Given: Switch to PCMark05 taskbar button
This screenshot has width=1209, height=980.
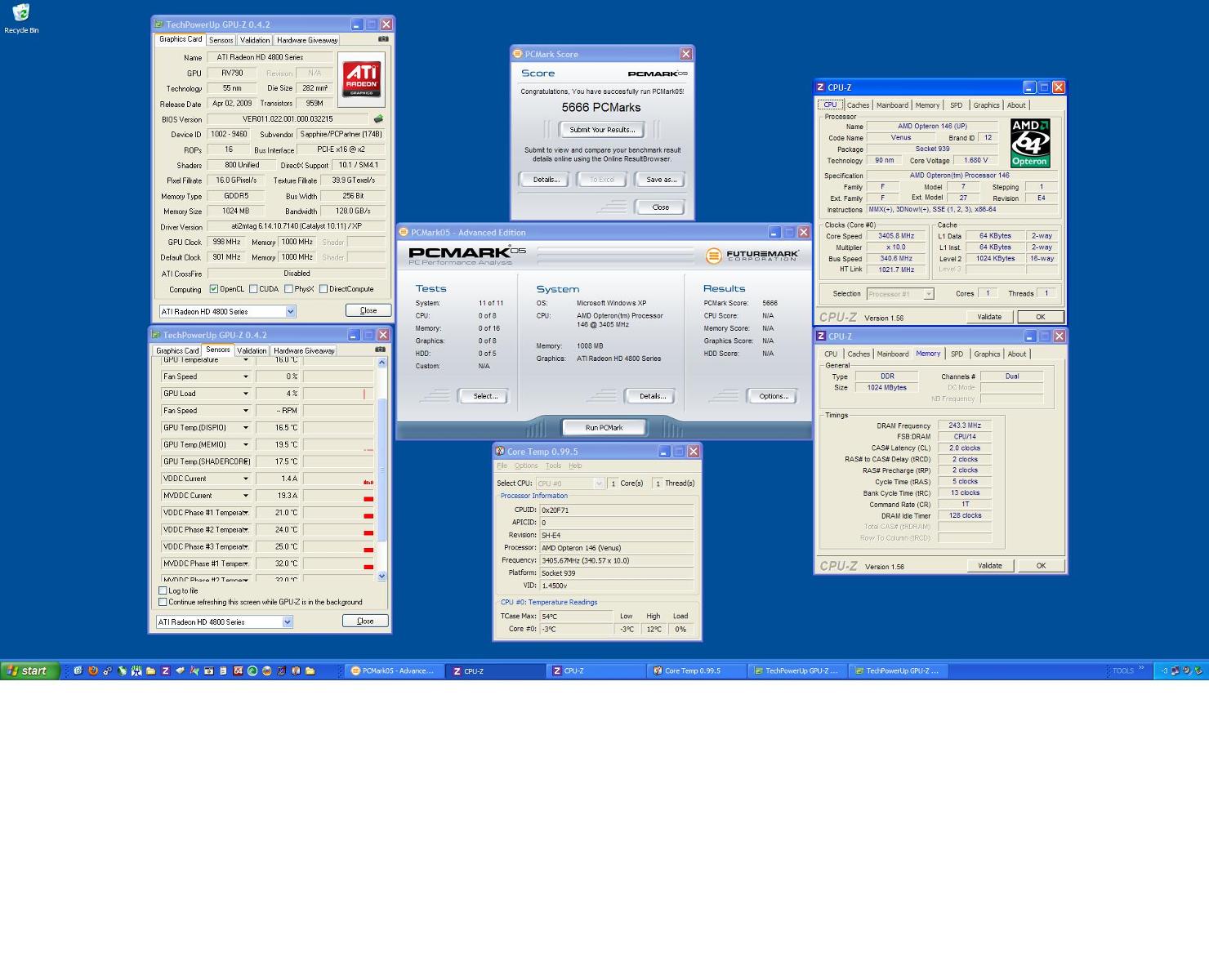Looking at the screenshot, I should click(394, 670).
